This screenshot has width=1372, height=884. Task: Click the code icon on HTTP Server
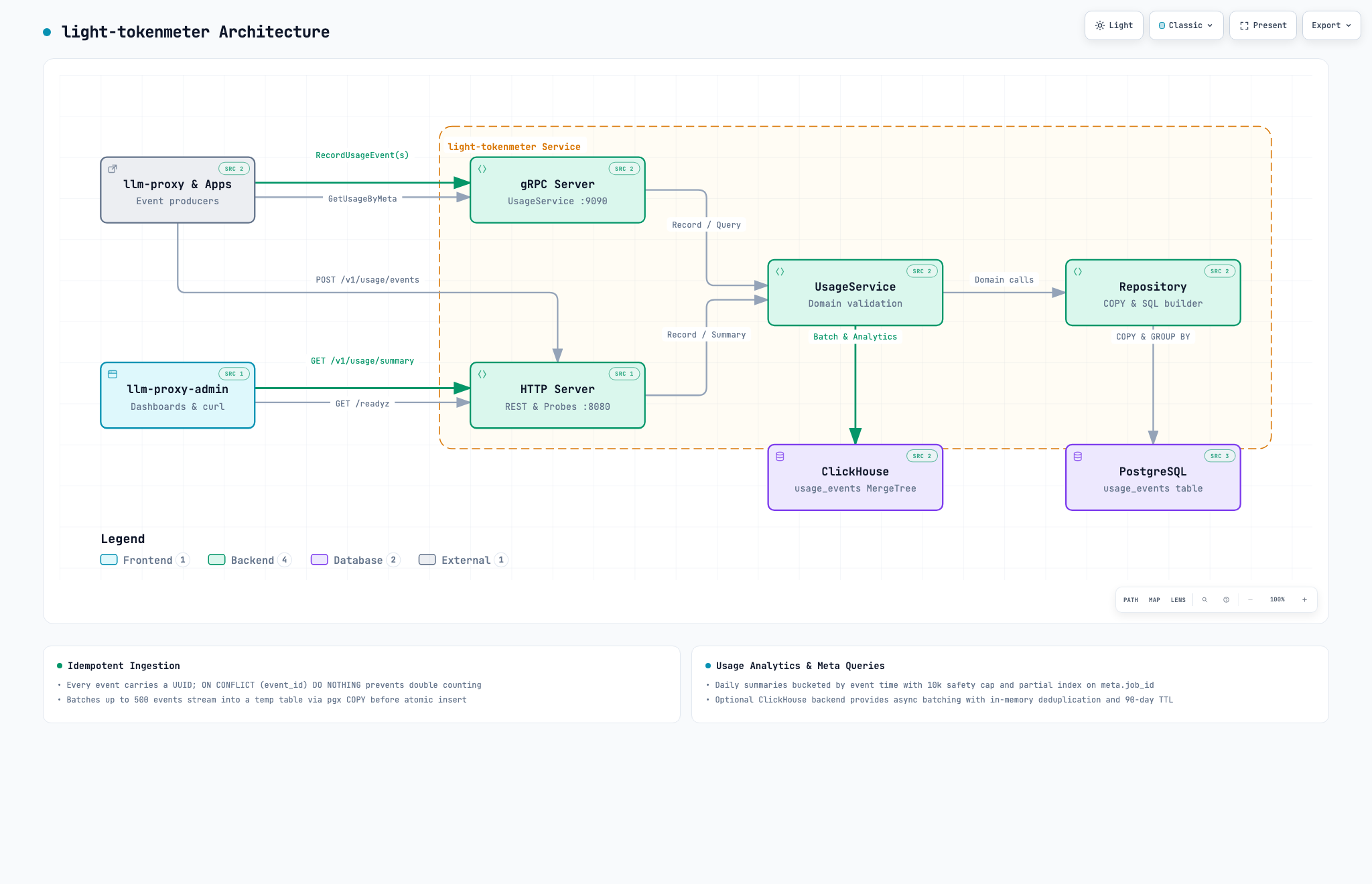(x=482, y=374)
